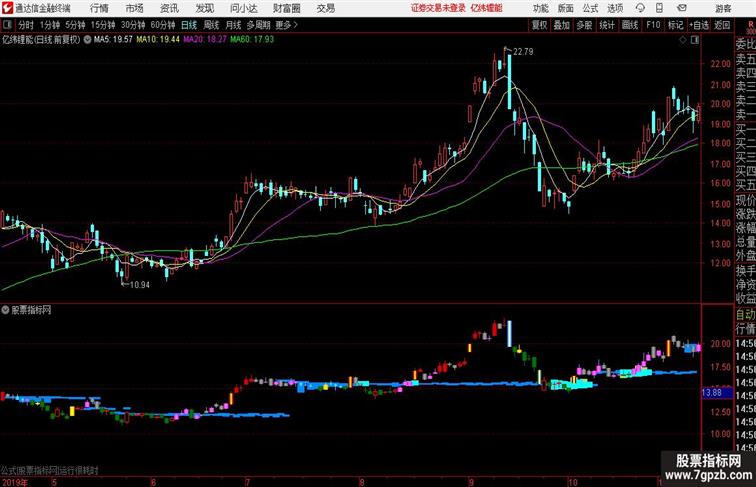Viewport: 756px width, 487px height.
Task: Open the mail envelope icon
Action: coord(682,8)
